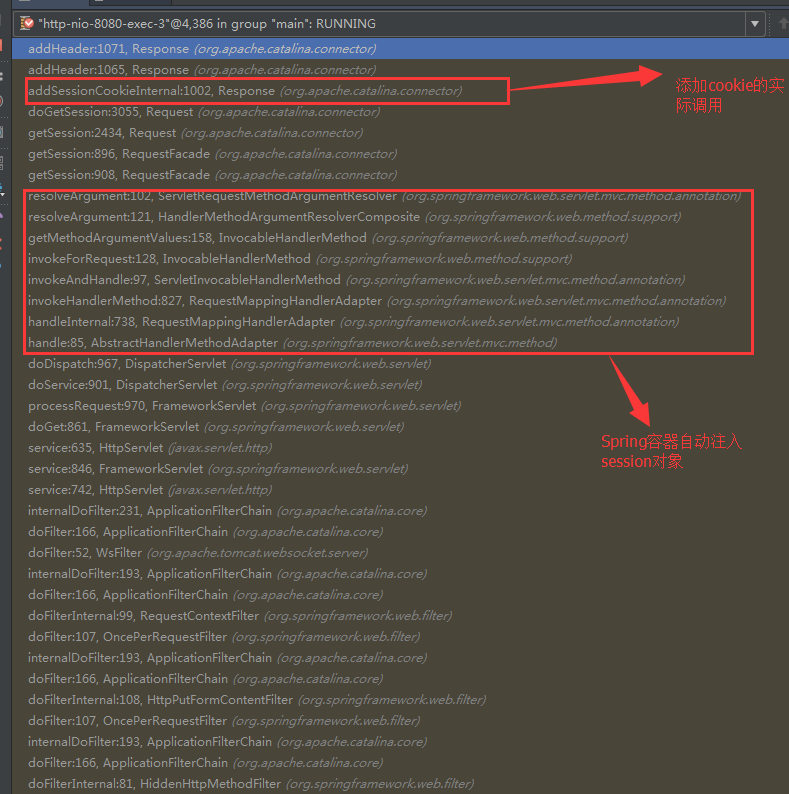Select frame doFilter:52, WsFilter
789x794 pixels.
coord(400,553)
